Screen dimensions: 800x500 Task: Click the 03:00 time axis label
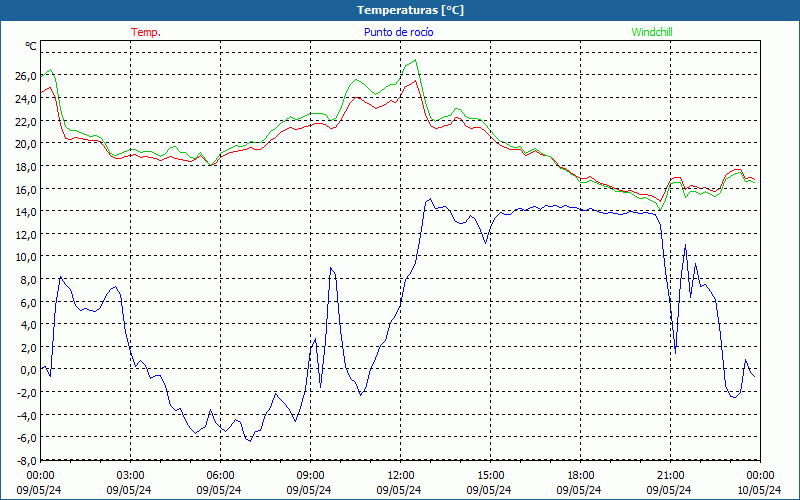point(131,476)
